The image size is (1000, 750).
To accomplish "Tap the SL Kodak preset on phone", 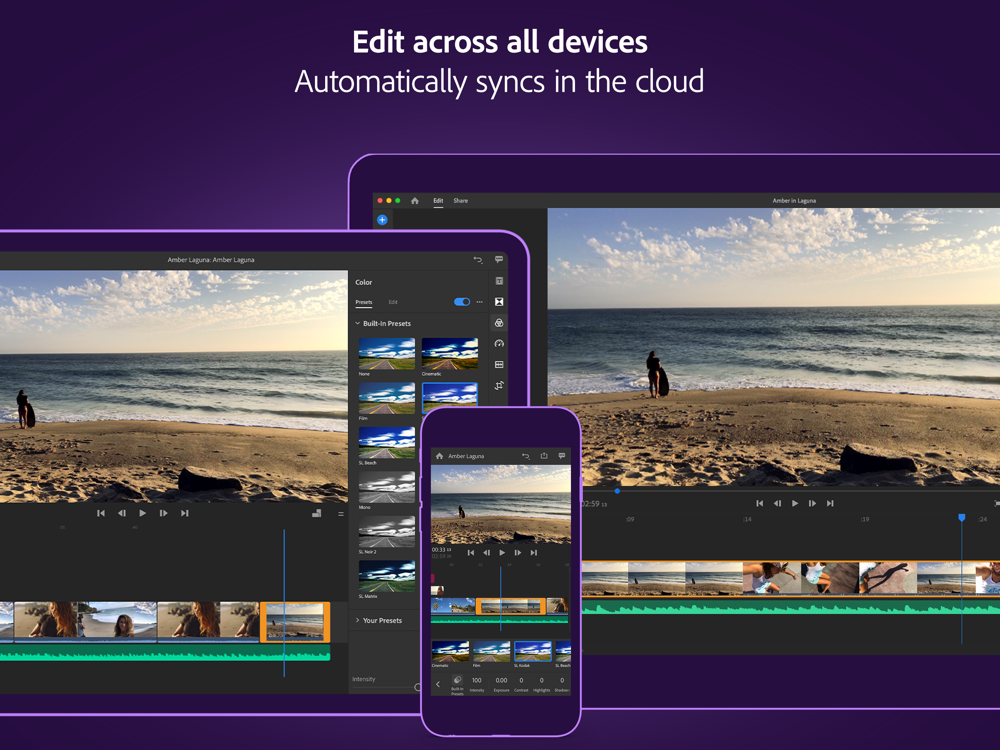I will click(533, 652).
